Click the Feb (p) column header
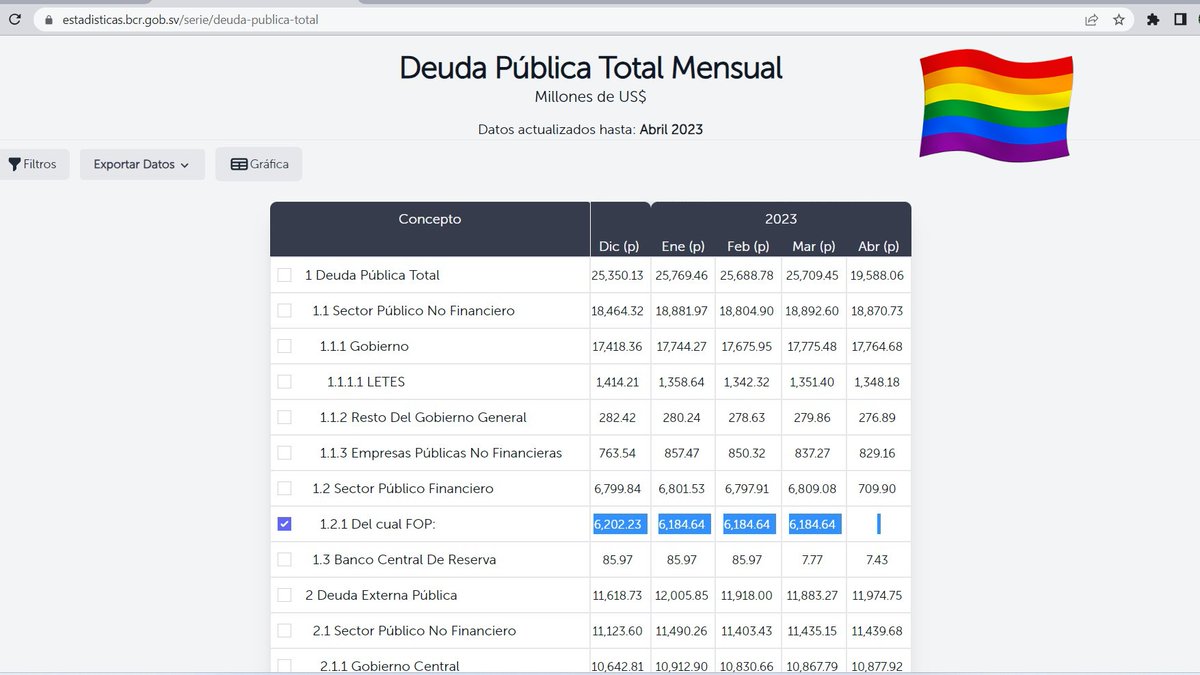The height and width of the screenshot is (675, 1200). [748, 246]
